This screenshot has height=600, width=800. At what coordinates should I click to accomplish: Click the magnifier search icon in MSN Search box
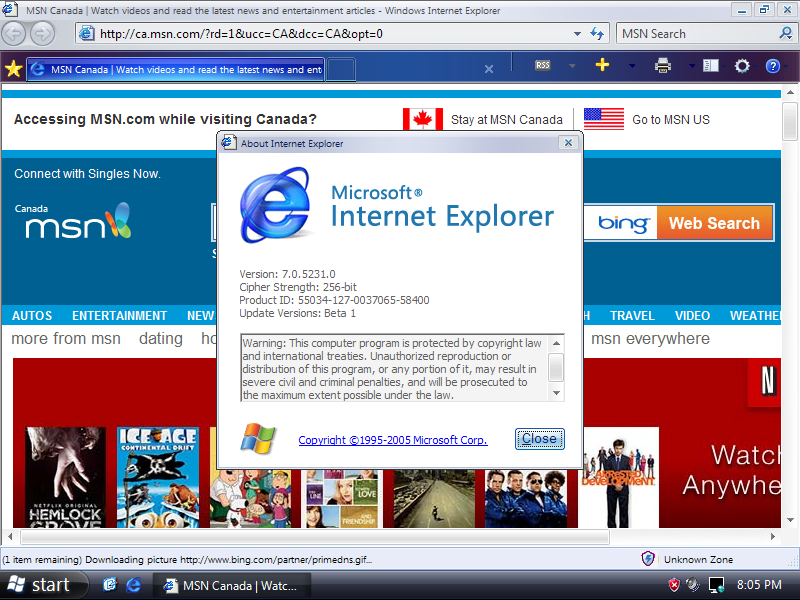coord(786,34)
